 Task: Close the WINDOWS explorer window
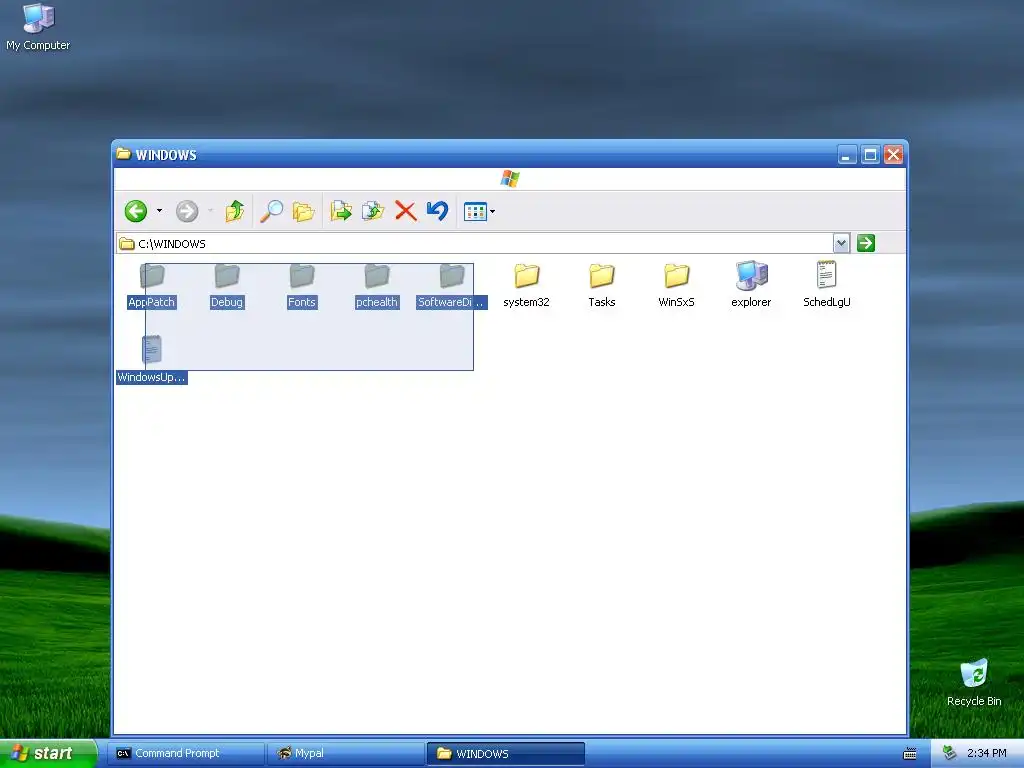point(893,155)
